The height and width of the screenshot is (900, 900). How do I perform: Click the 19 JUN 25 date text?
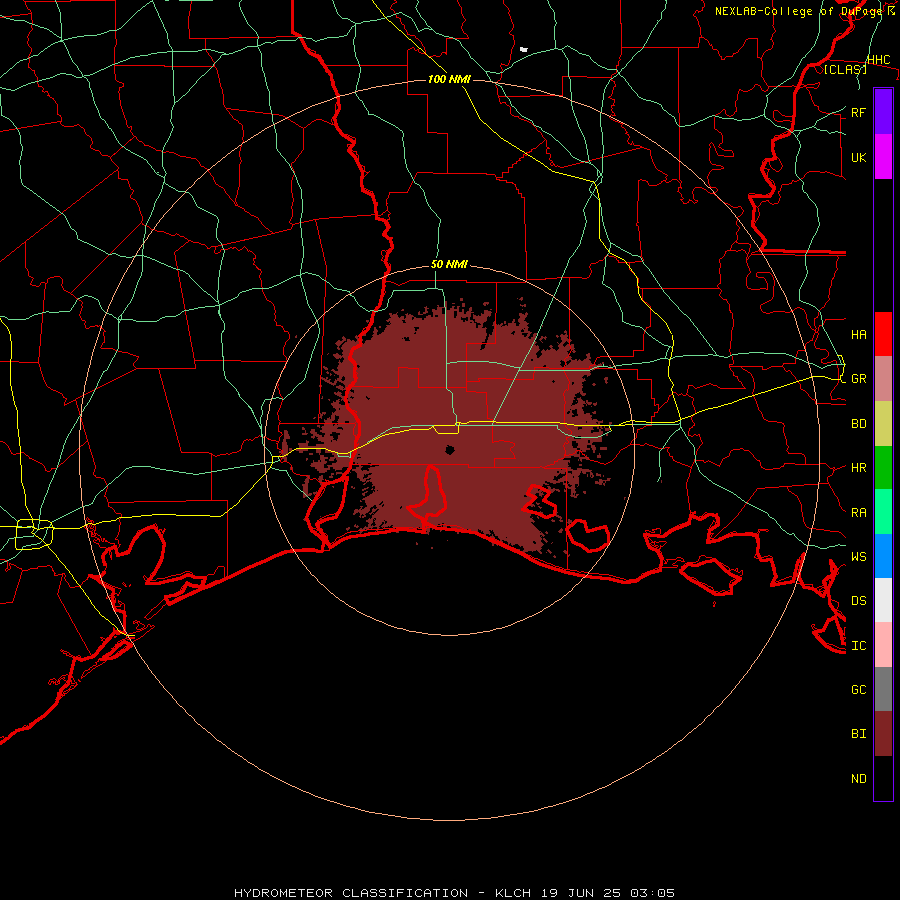(581, 893)
